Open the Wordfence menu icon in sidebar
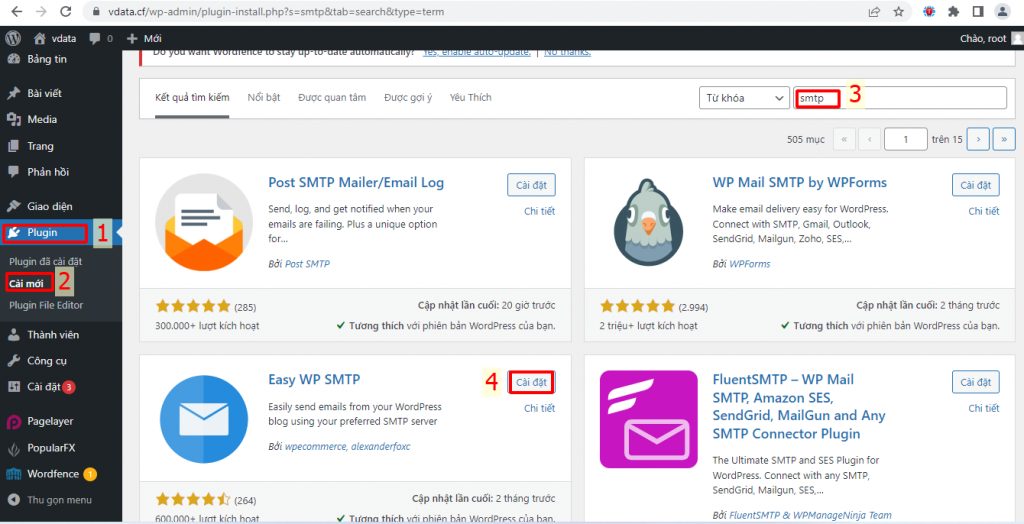The width and height of the screenshot is (1024, 524). [x=14, y=474]
